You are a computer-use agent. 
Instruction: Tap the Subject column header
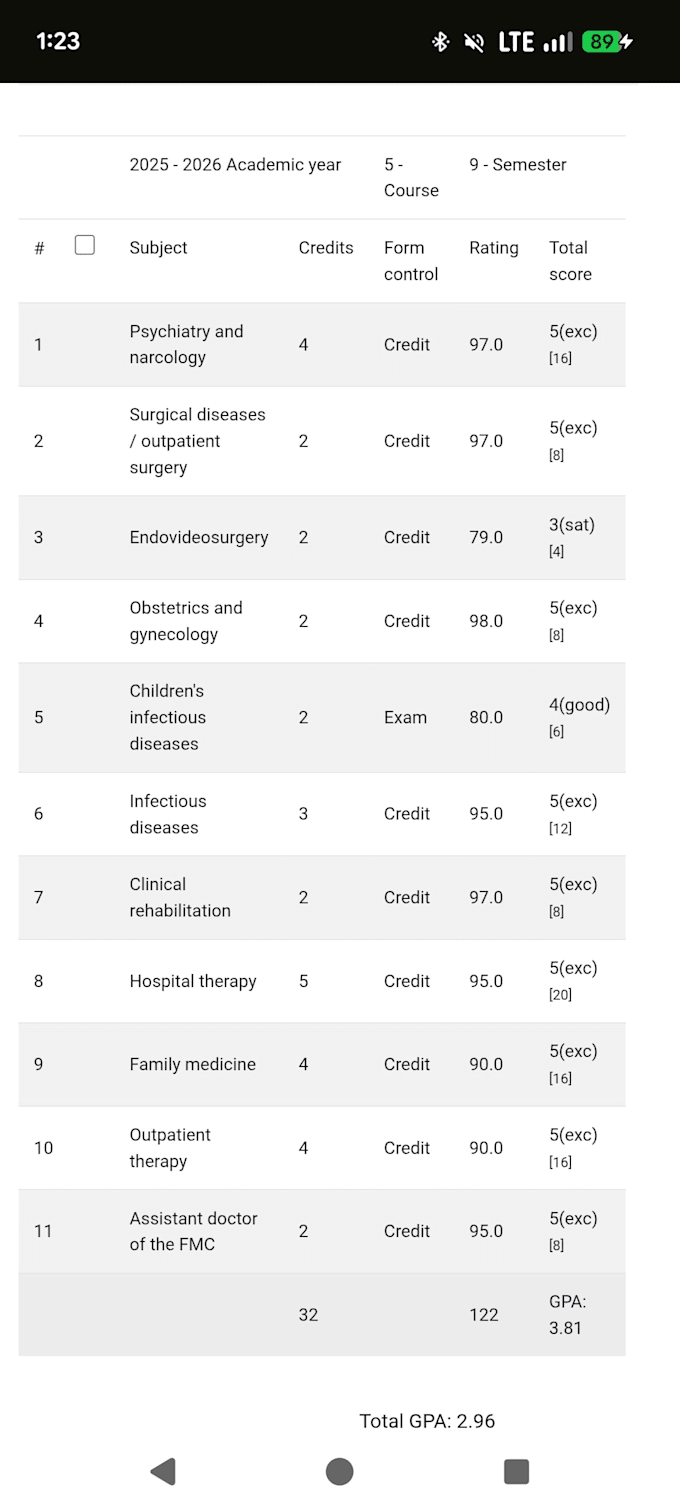click(158, 248)
